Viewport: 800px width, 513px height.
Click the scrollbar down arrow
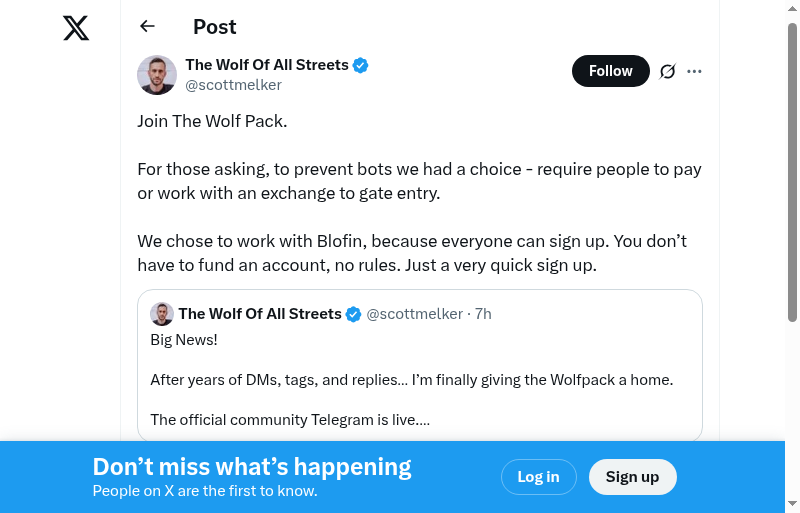point(793,504)
